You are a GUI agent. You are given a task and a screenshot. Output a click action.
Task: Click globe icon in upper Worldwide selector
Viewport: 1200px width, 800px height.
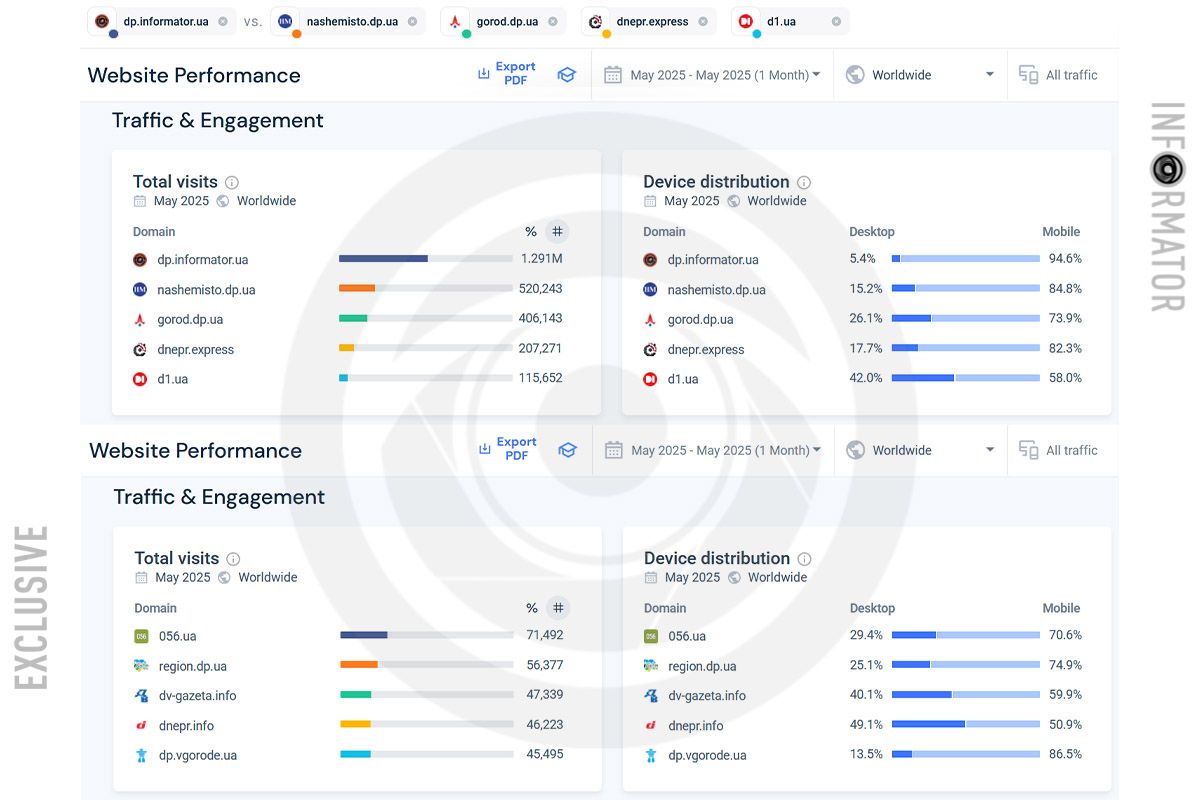coord(855,75)
